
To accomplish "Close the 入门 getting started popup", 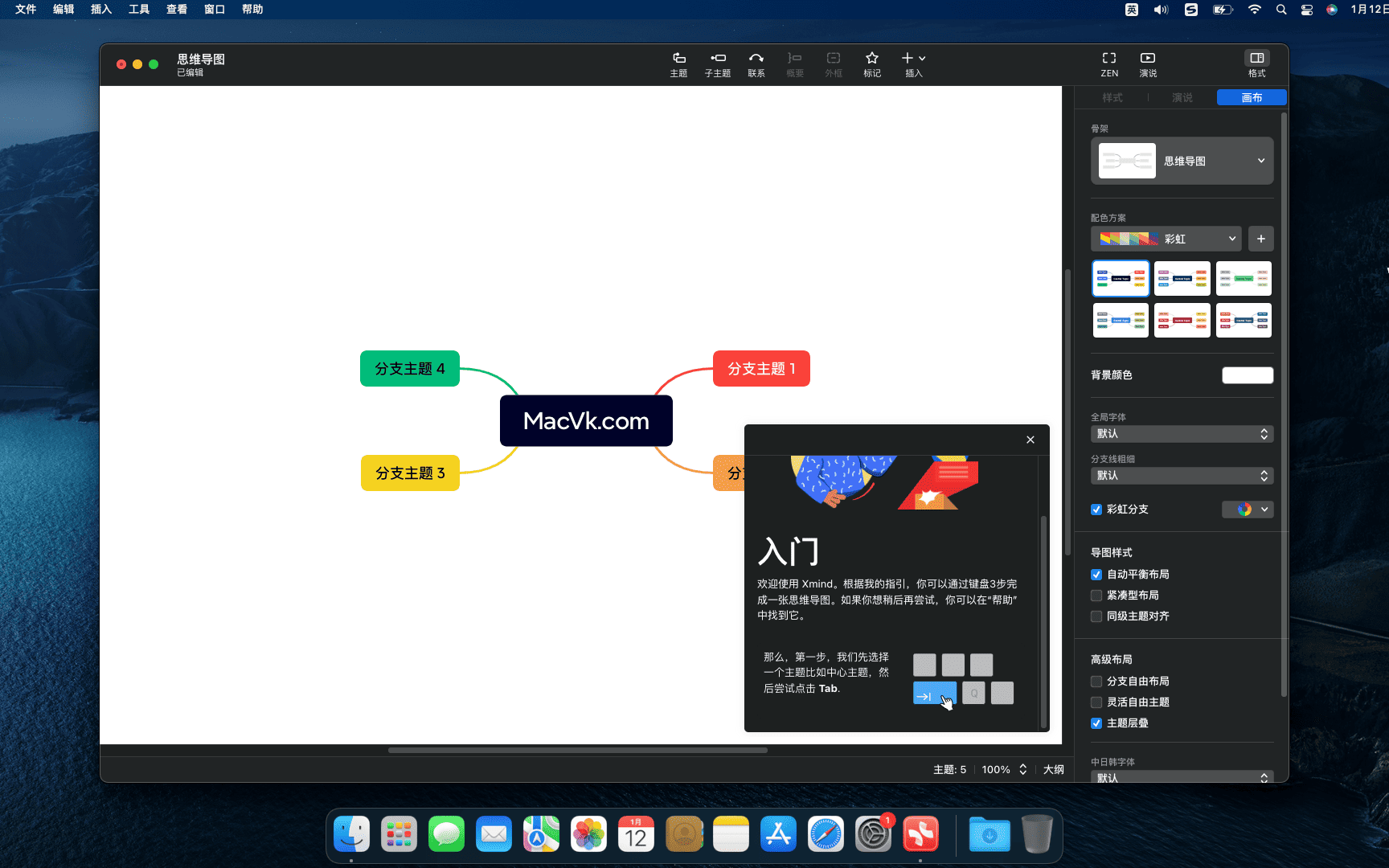I will point(1030,440).
